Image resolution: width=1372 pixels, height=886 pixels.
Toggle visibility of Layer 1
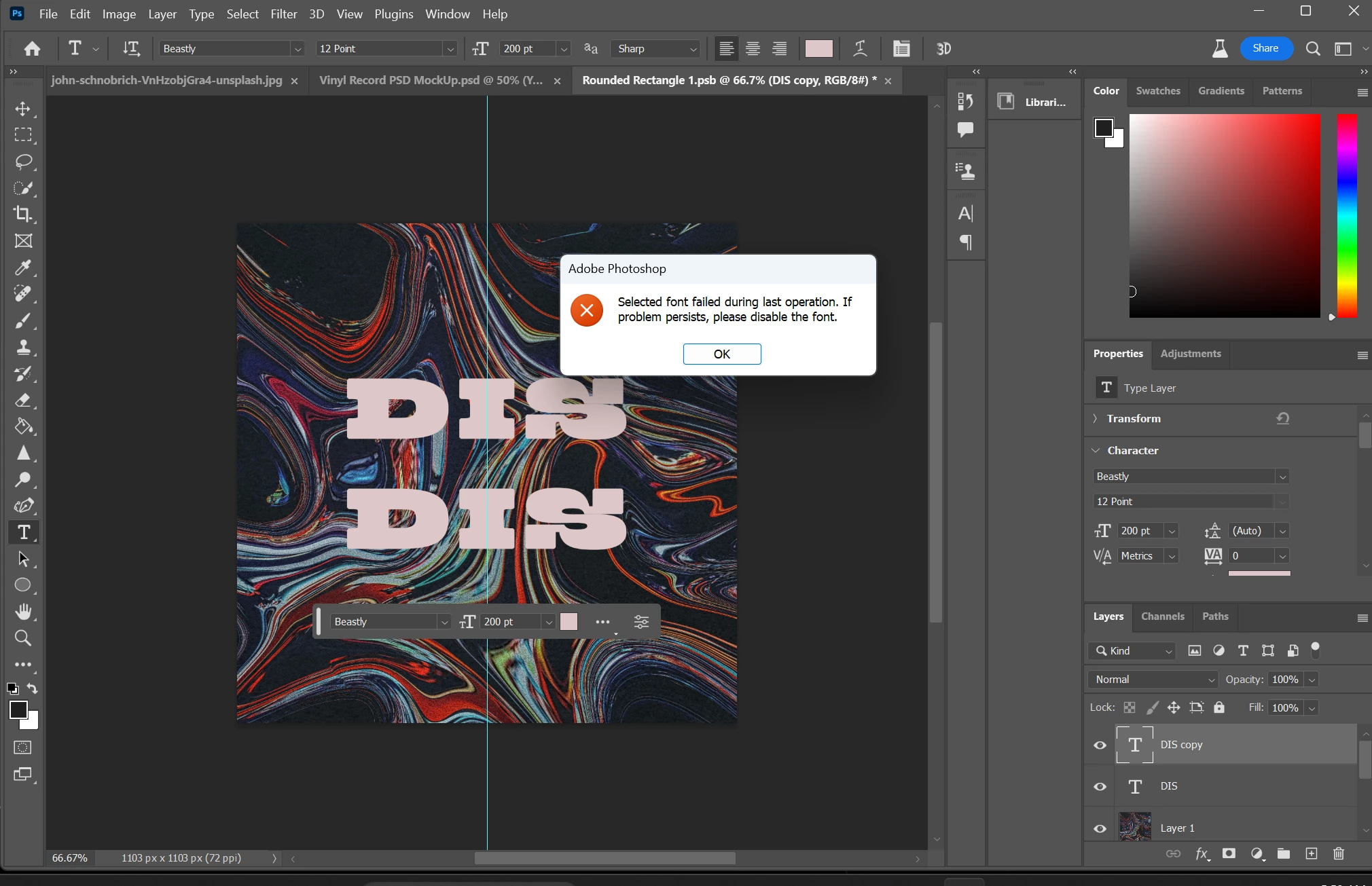click(x=1100, y=828)
